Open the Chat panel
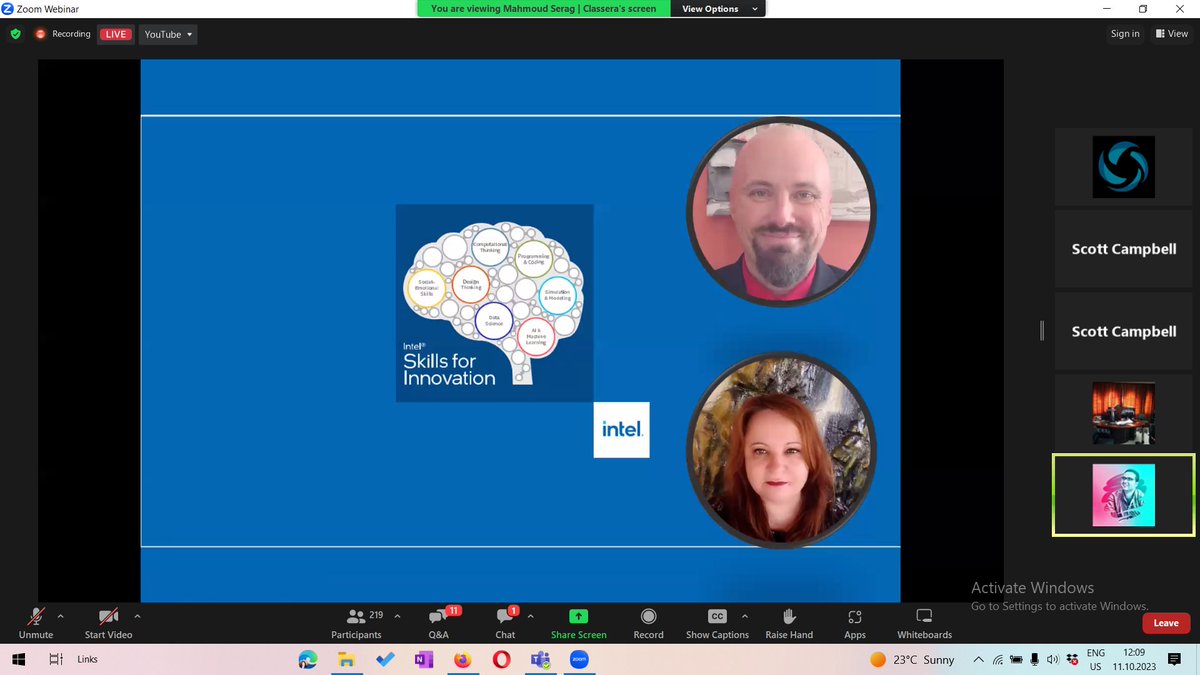Screen dimensions: 1200x675 pyautogui.click(x=505, y=622)
